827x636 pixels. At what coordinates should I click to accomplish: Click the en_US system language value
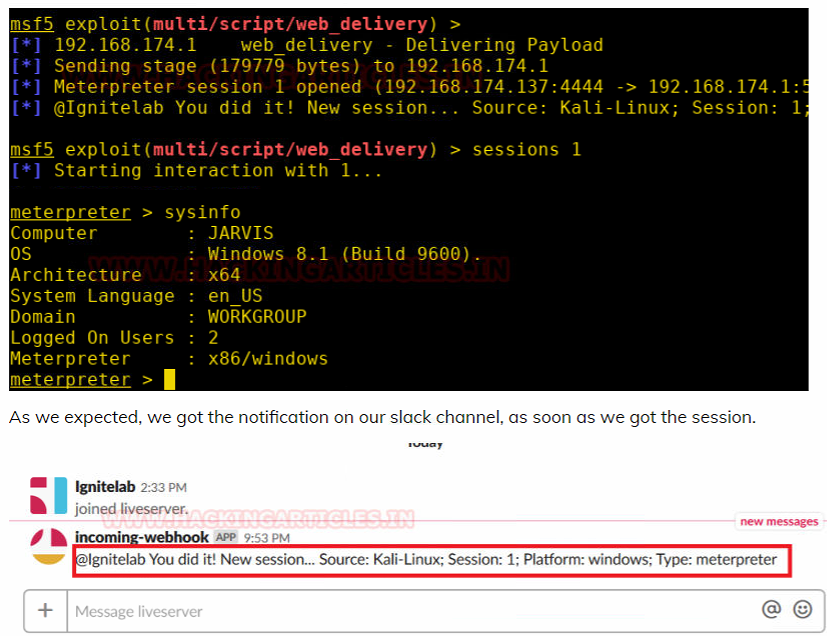tap(235, 296)
